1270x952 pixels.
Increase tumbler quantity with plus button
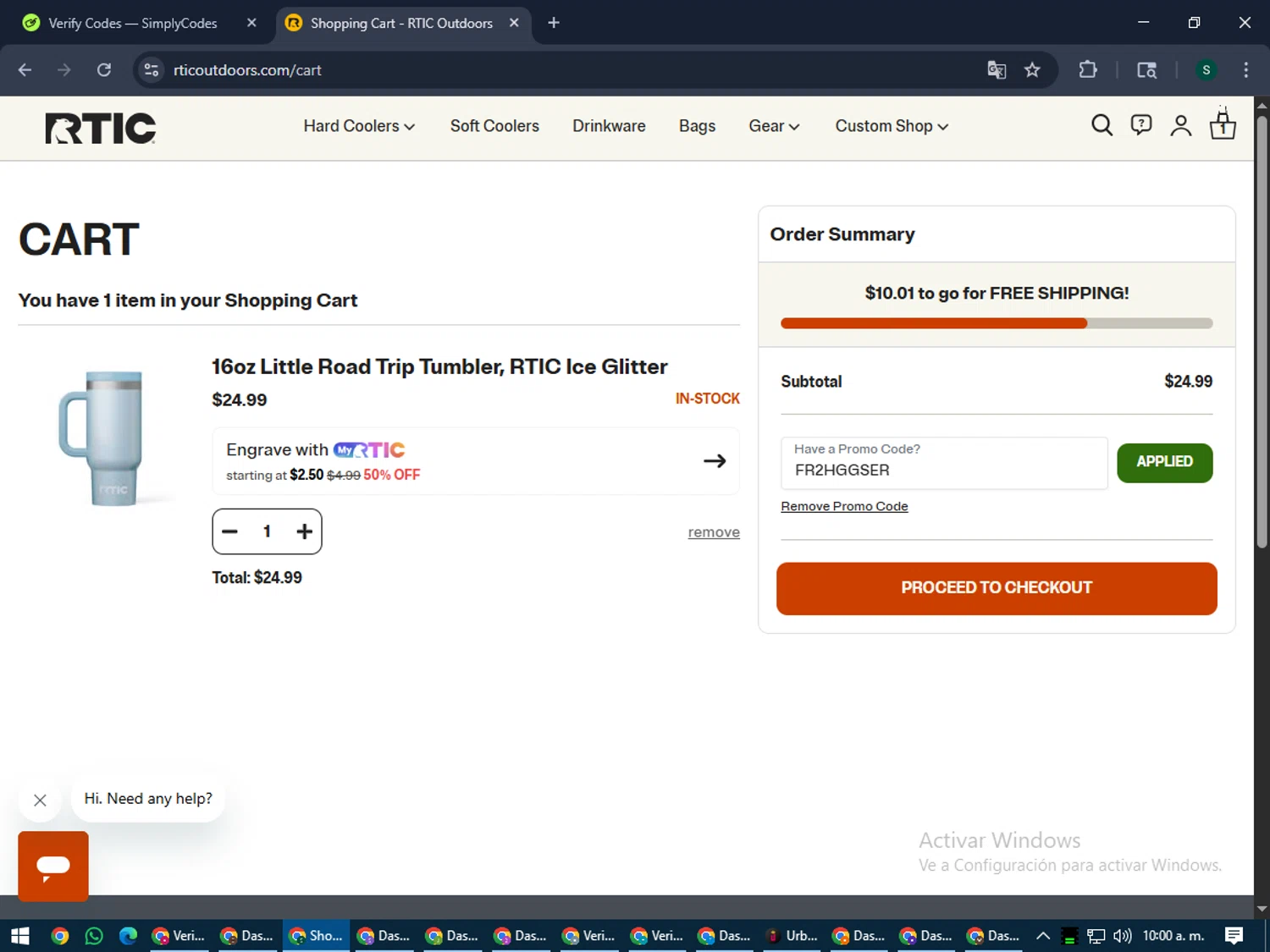(304, 531)
